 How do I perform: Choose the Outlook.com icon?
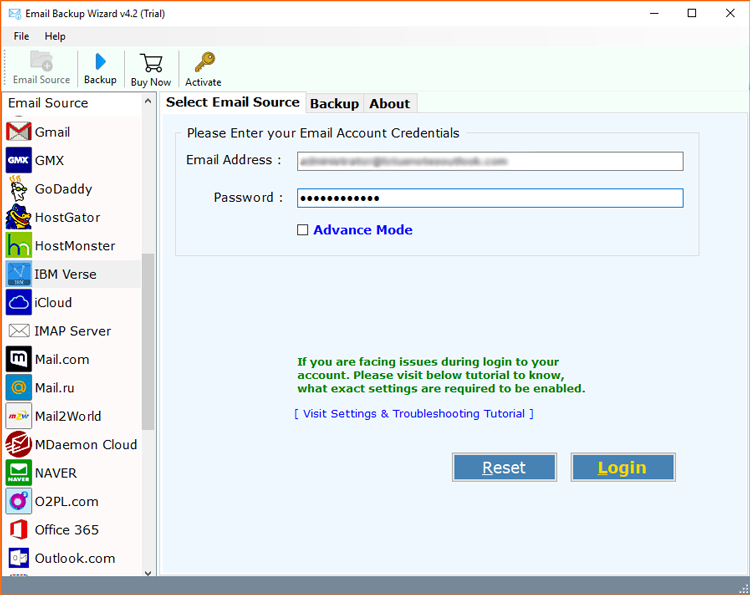click(19, 558)
